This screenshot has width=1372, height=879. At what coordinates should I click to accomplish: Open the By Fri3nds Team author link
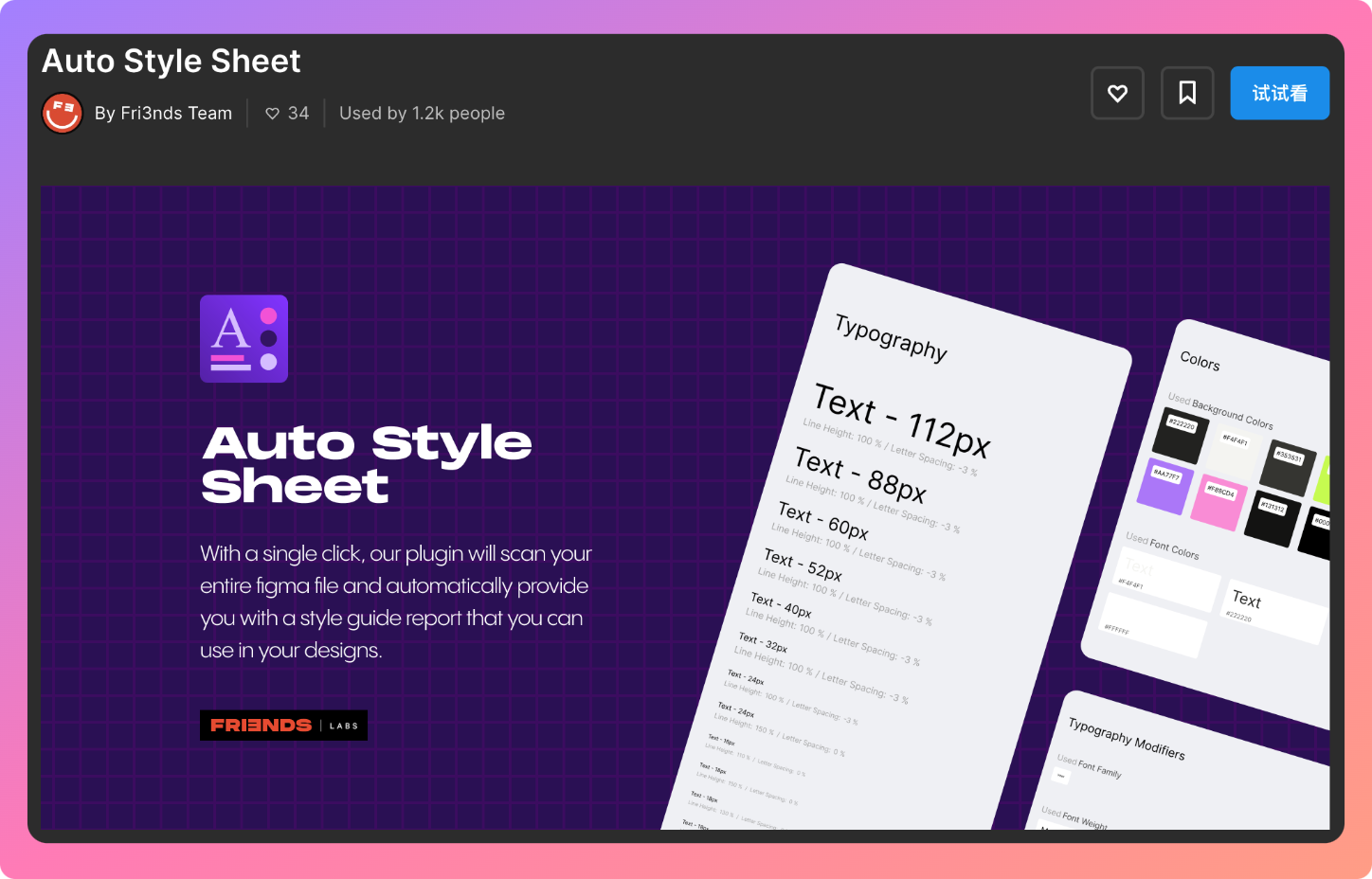click(x=163, y=113)
